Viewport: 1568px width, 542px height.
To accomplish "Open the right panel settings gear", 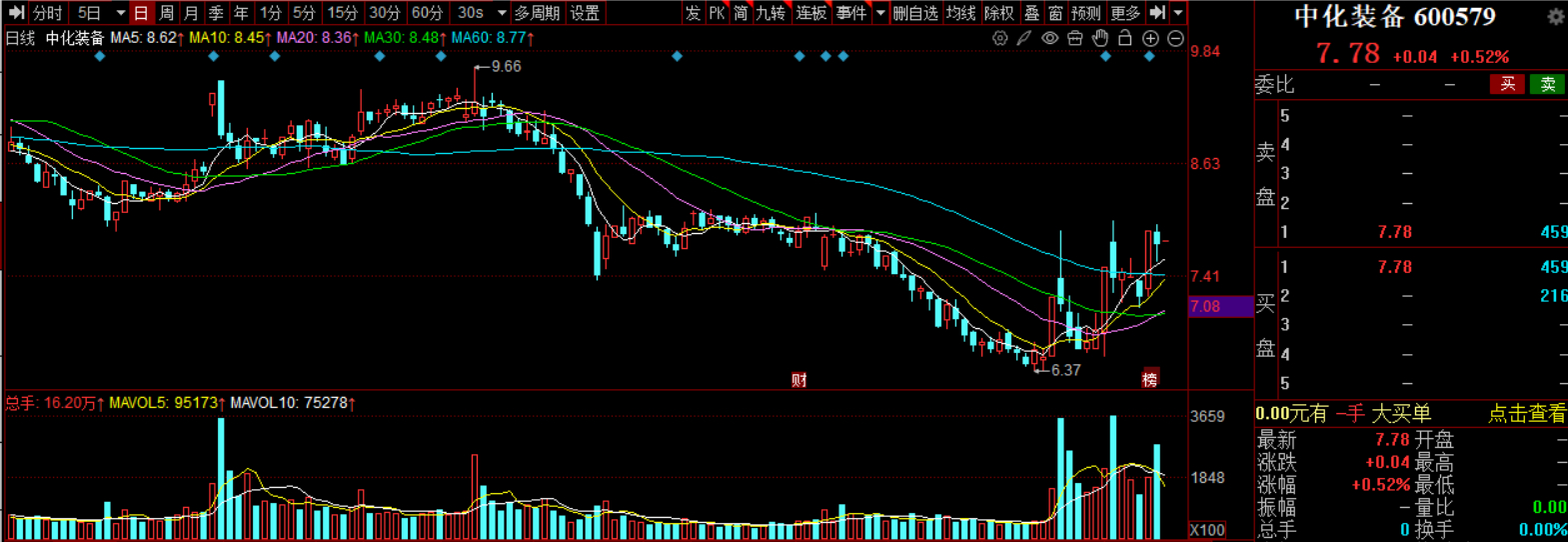I will [1556, 17].
